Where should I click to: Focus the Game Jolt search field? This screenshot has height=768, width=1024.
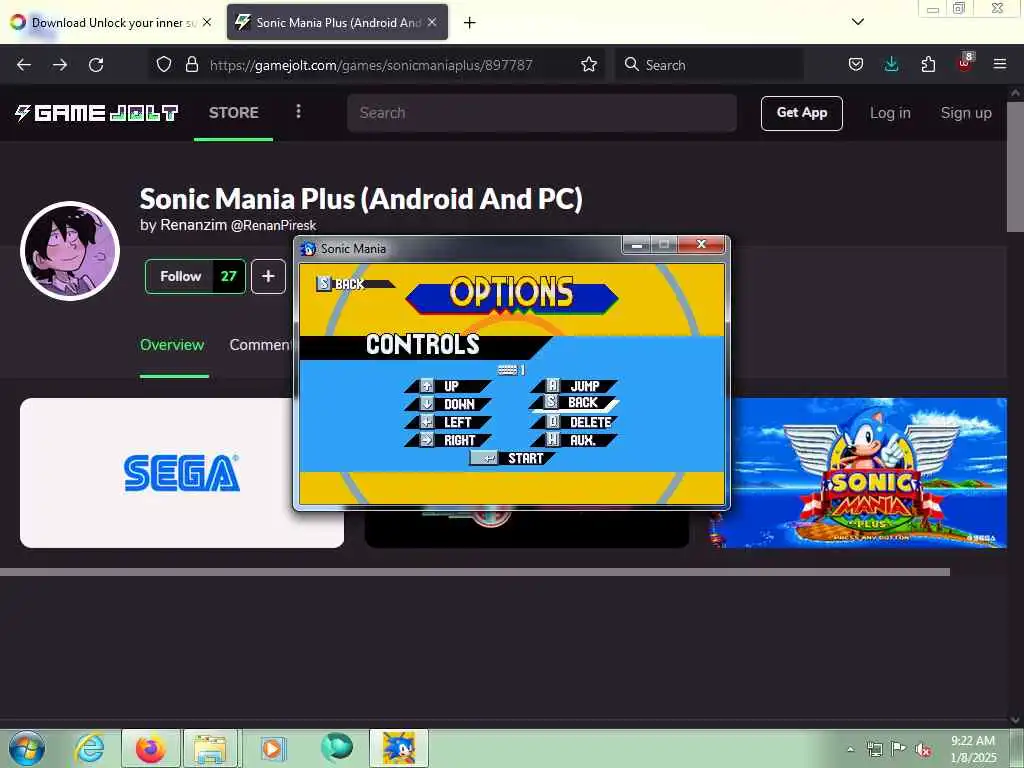click(x=542, y=113)
